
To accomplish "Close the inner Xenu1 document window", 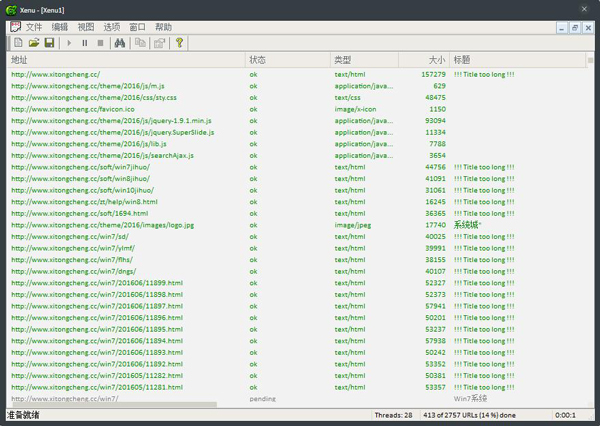I will (588, 28).
